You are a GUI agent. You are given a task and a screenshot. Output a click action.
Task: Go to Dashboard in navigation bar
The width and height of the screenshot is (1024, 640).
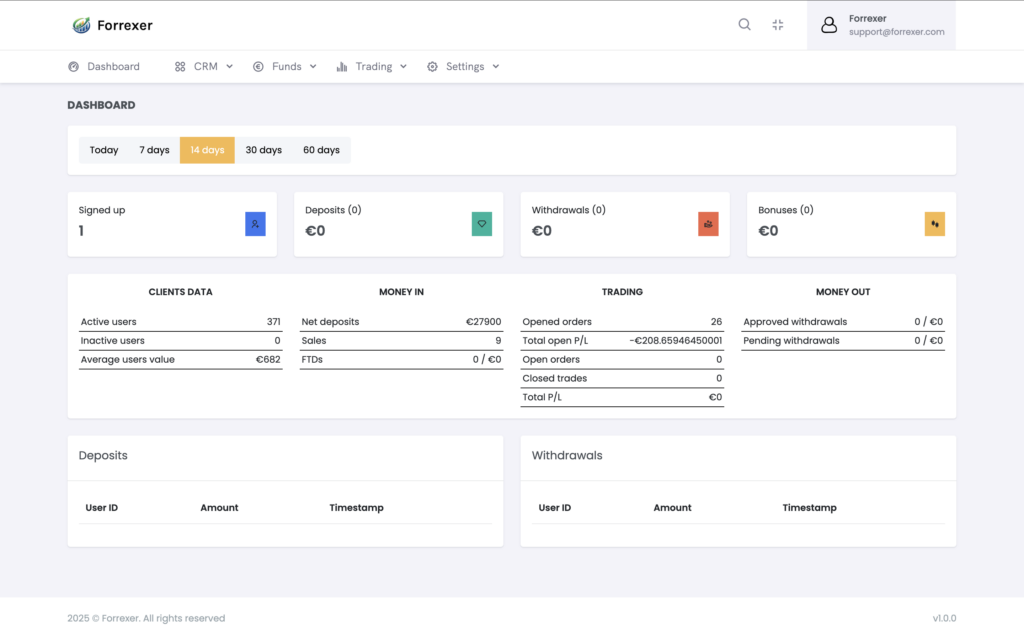point(104,67)
